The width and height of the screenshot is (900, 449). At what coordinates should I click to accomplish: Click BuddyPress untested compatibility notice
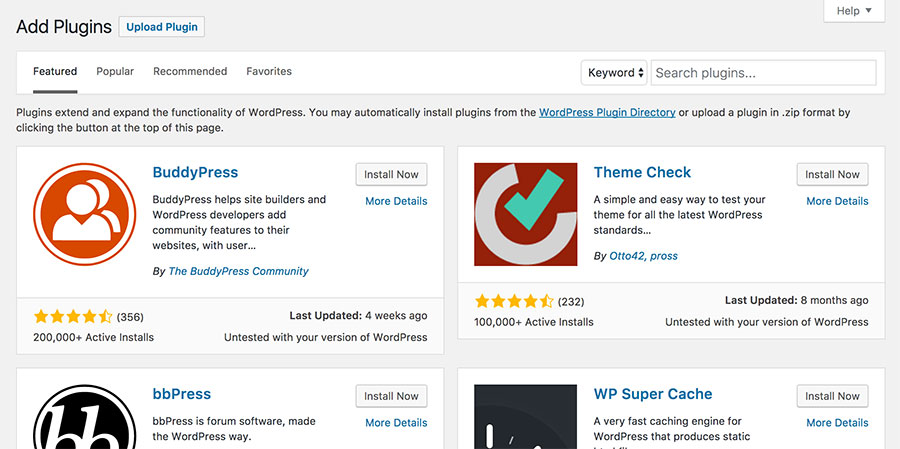click(x=325, y=337)
